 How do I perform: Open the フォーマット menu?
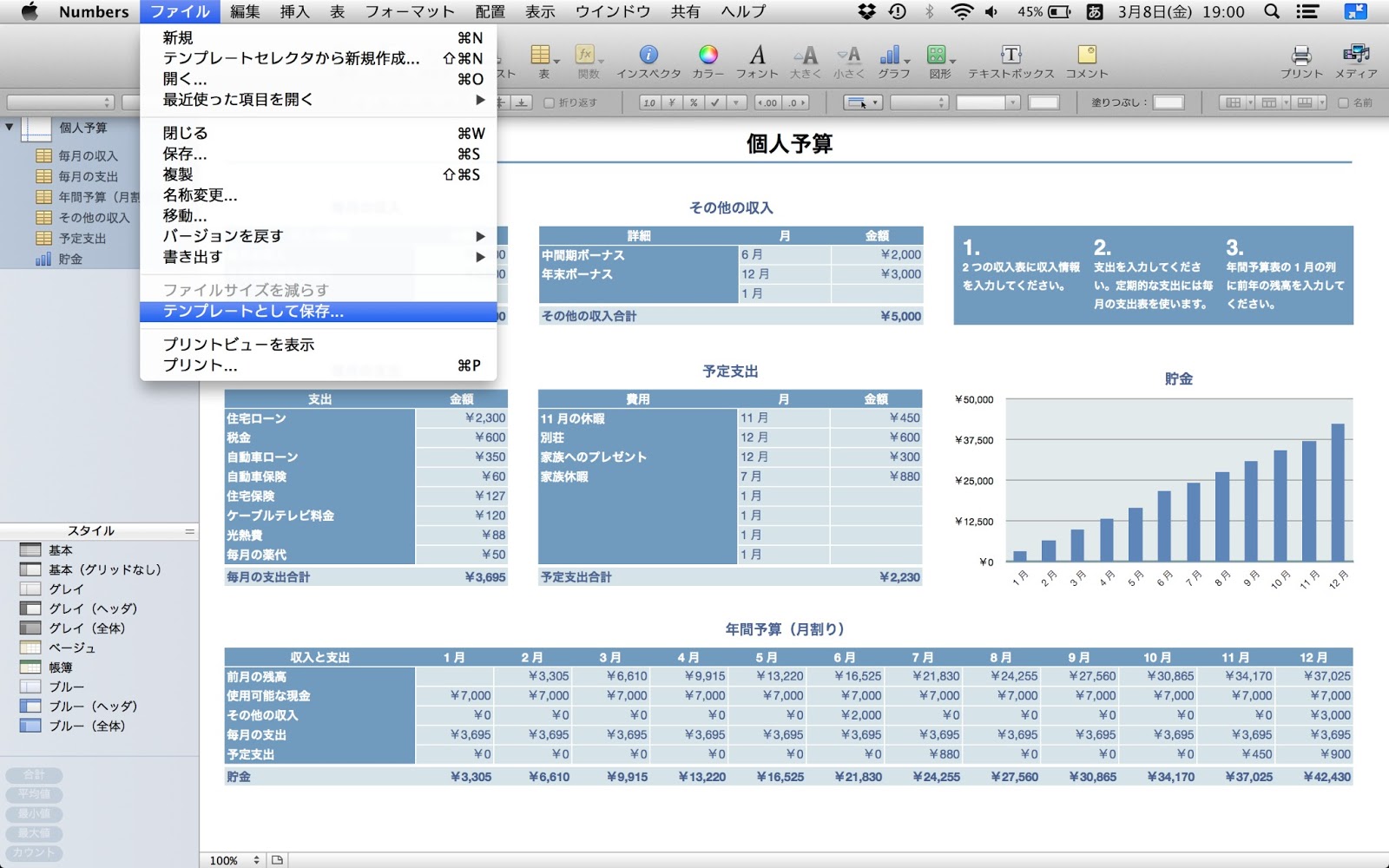[410, 11]
